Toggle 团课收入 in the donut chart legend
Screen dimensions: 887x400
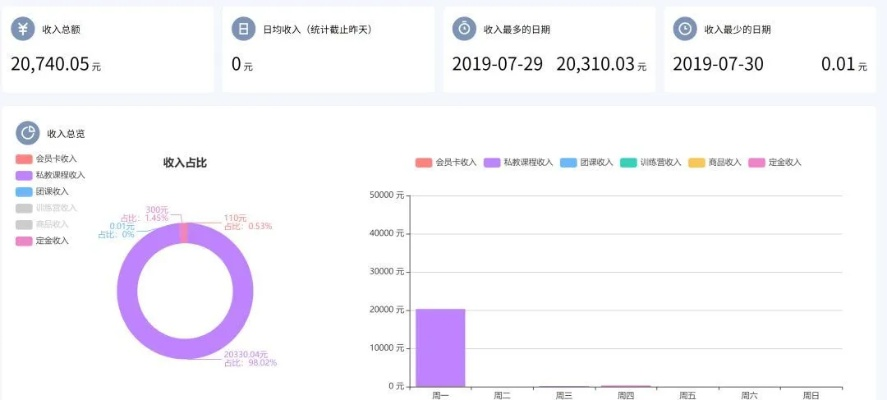pos(42,192)
